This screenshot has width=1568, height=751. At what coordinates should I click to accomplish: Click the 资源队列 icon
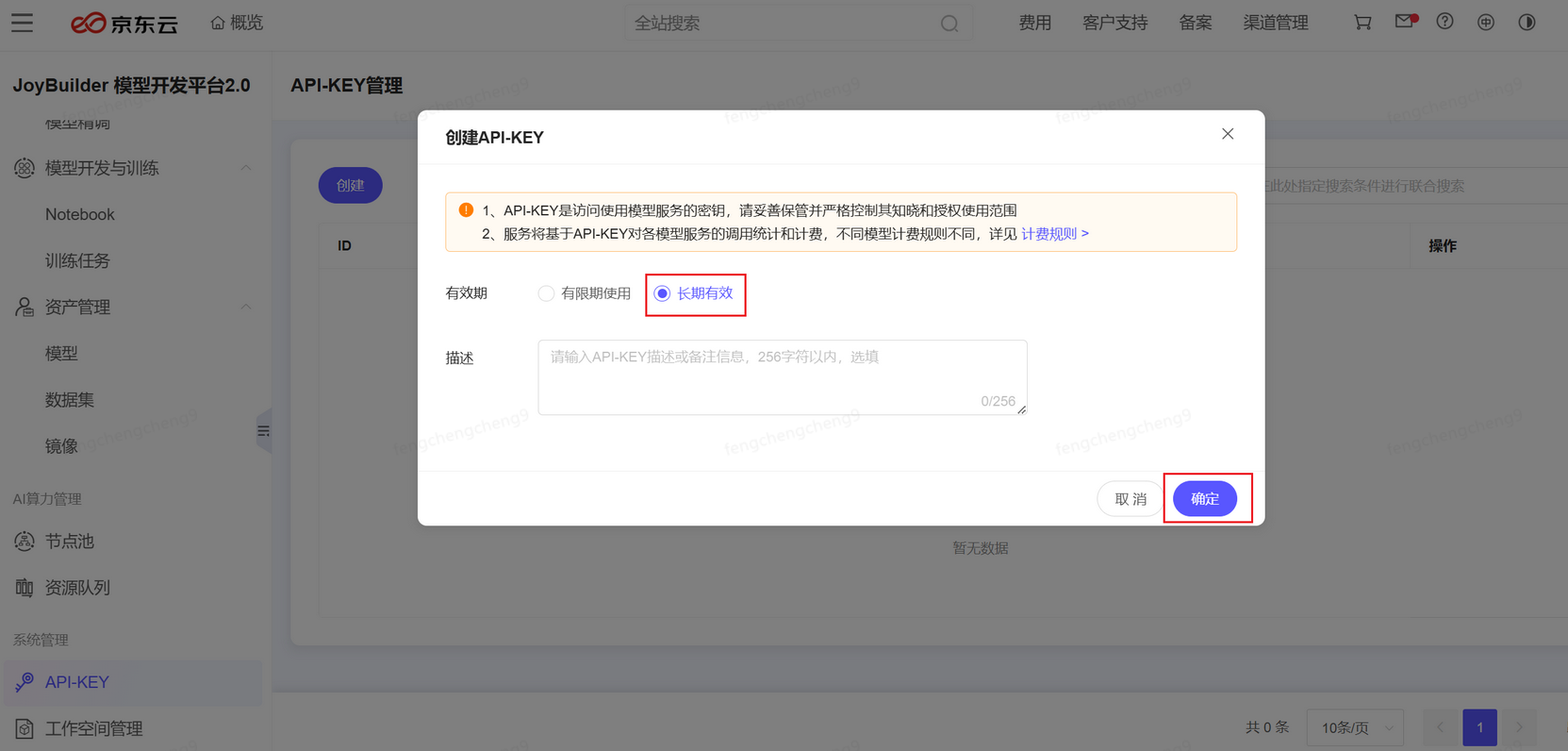[25, 588]
